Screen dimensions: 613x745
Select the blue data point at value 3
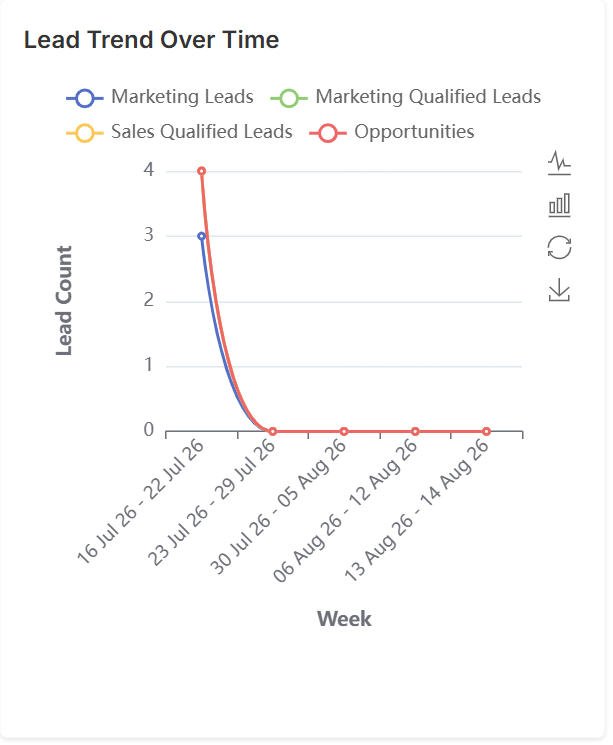point(201,236)
